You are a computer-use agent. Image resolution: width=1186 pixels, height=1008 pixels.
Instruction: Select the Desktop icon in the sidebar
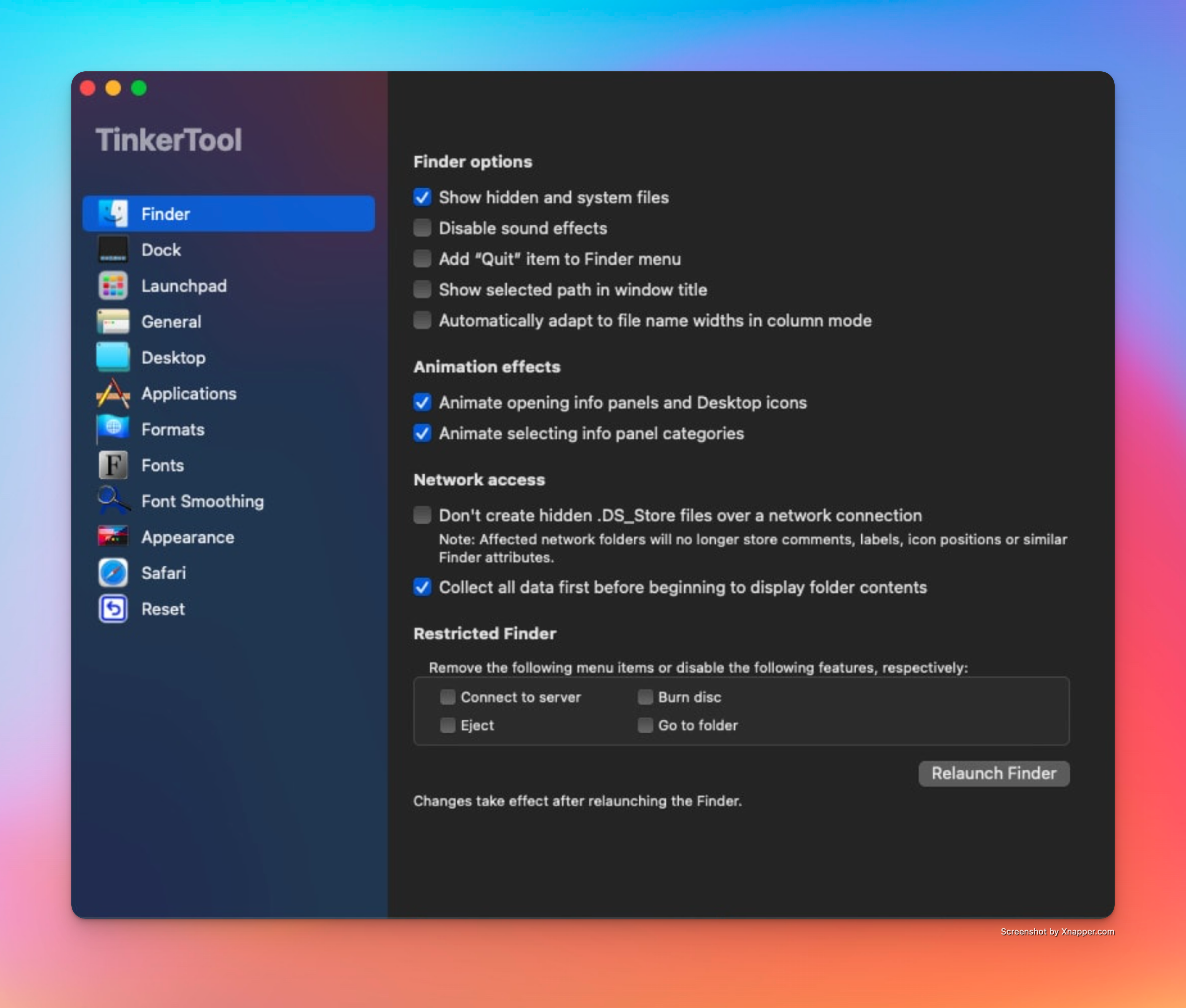click(113, 357)
